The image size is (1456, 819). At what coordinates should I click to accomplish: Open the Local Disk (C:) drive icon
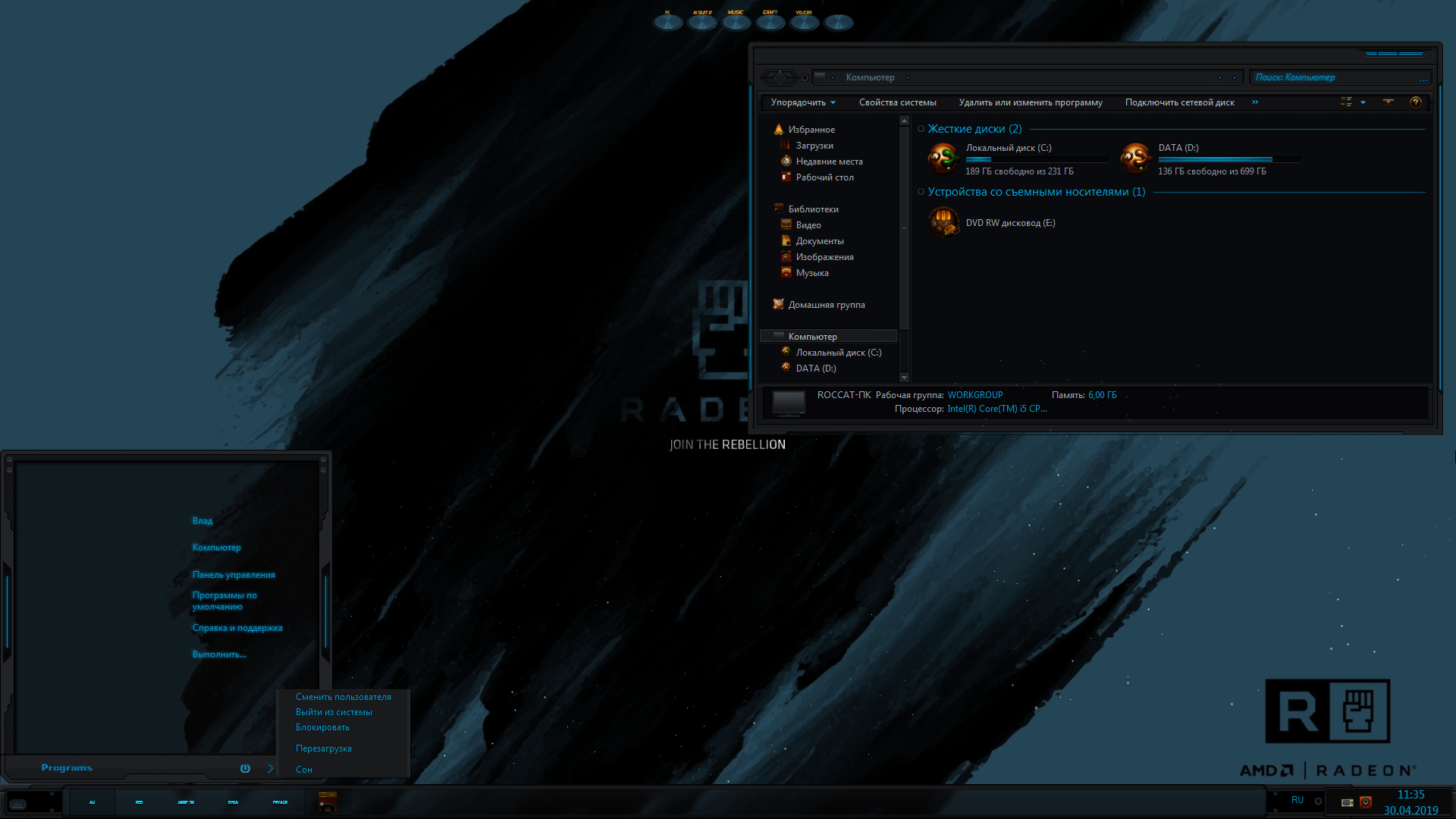[x=943, y=158]
